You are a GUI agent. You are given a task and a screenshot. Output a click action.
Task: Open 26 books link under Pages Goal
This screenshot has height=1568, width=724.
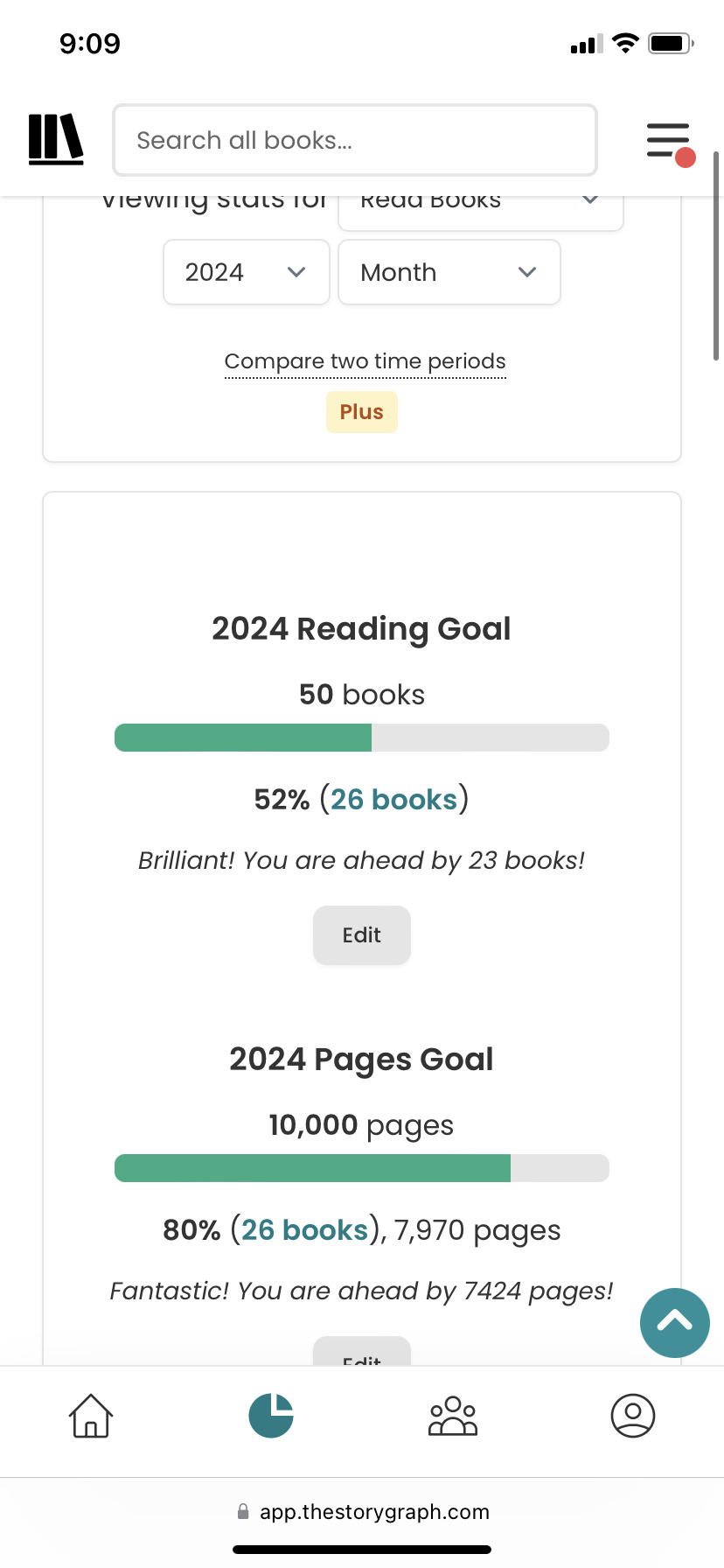tap(305, 1229)
